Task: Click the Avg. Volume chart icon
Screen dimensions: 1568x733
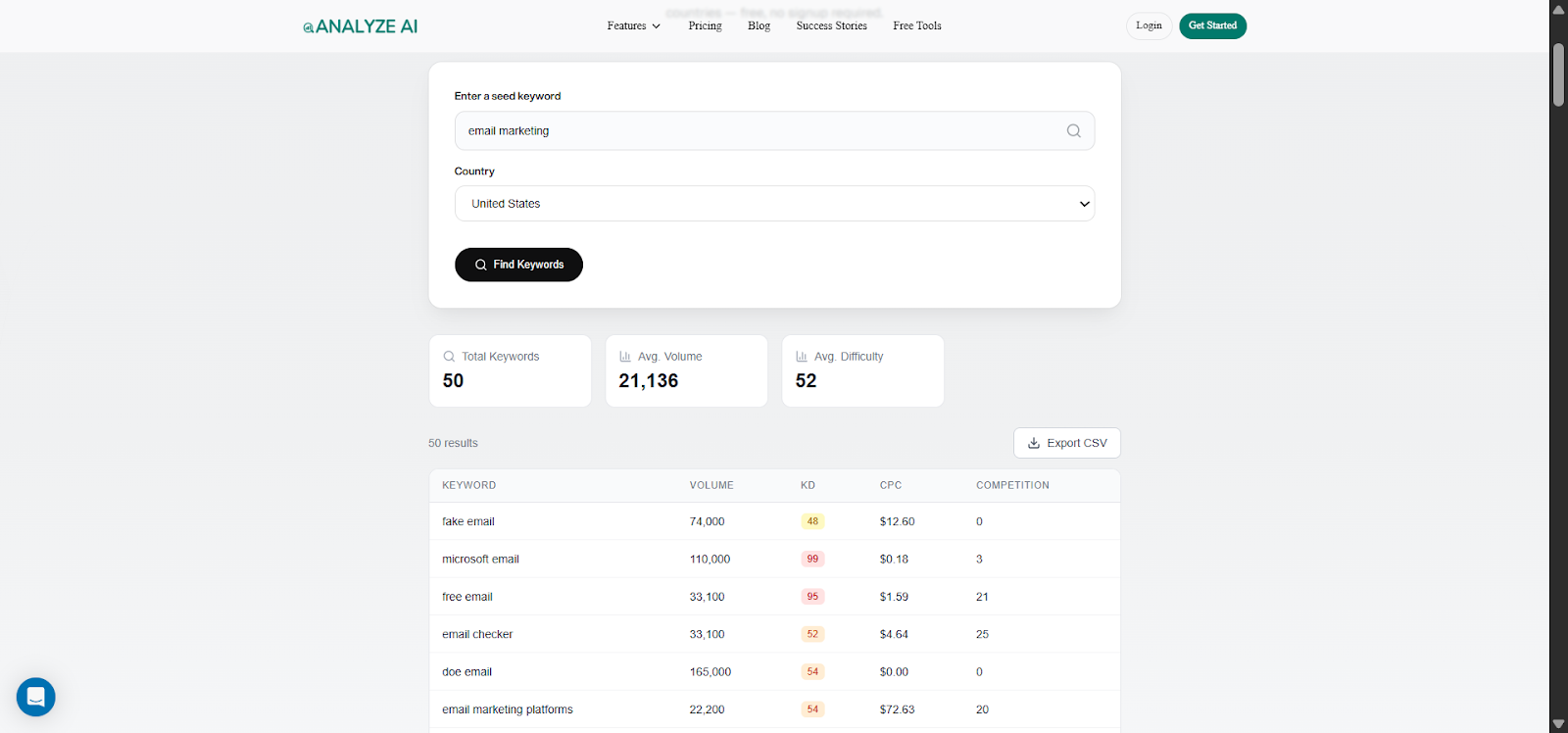Action: click(625, 357)
